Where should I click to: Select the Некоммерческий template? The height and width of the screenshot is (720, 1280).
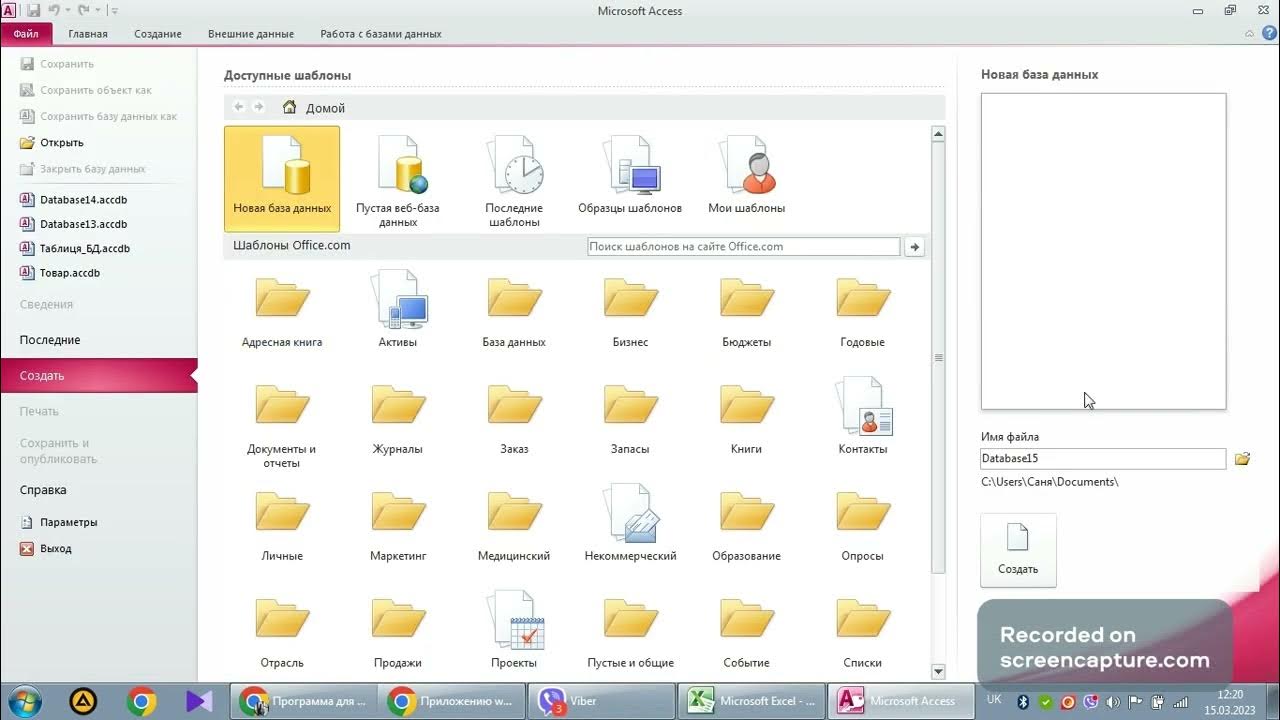pos(630,523)
